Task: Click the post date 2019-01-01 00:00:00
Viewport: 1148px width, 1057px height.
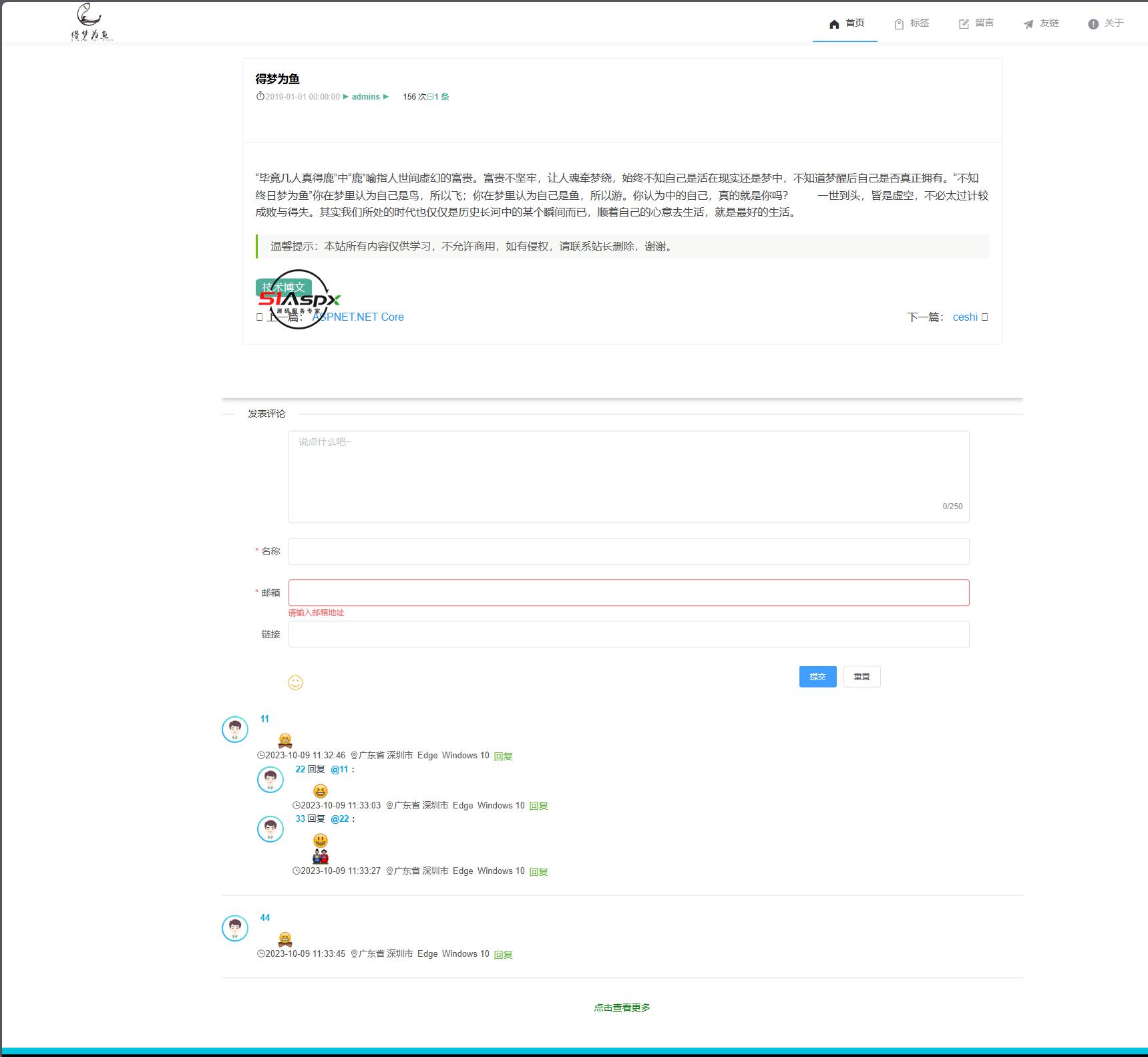Action: pos(303,97)
